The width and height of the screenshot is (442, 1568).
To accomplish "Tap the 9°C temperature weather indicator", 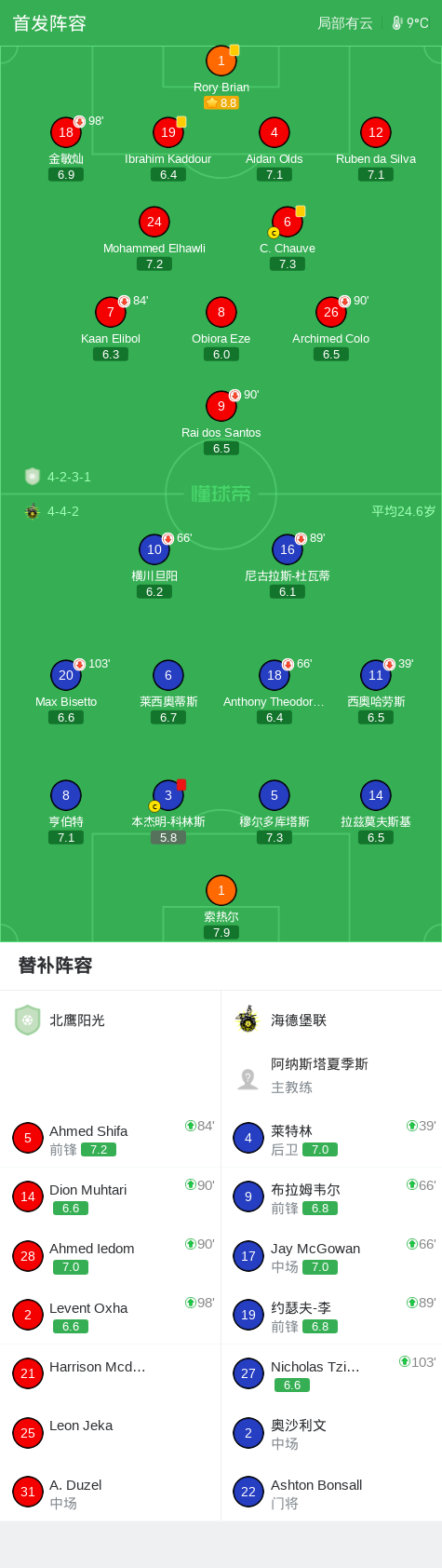I will [411, 23].
